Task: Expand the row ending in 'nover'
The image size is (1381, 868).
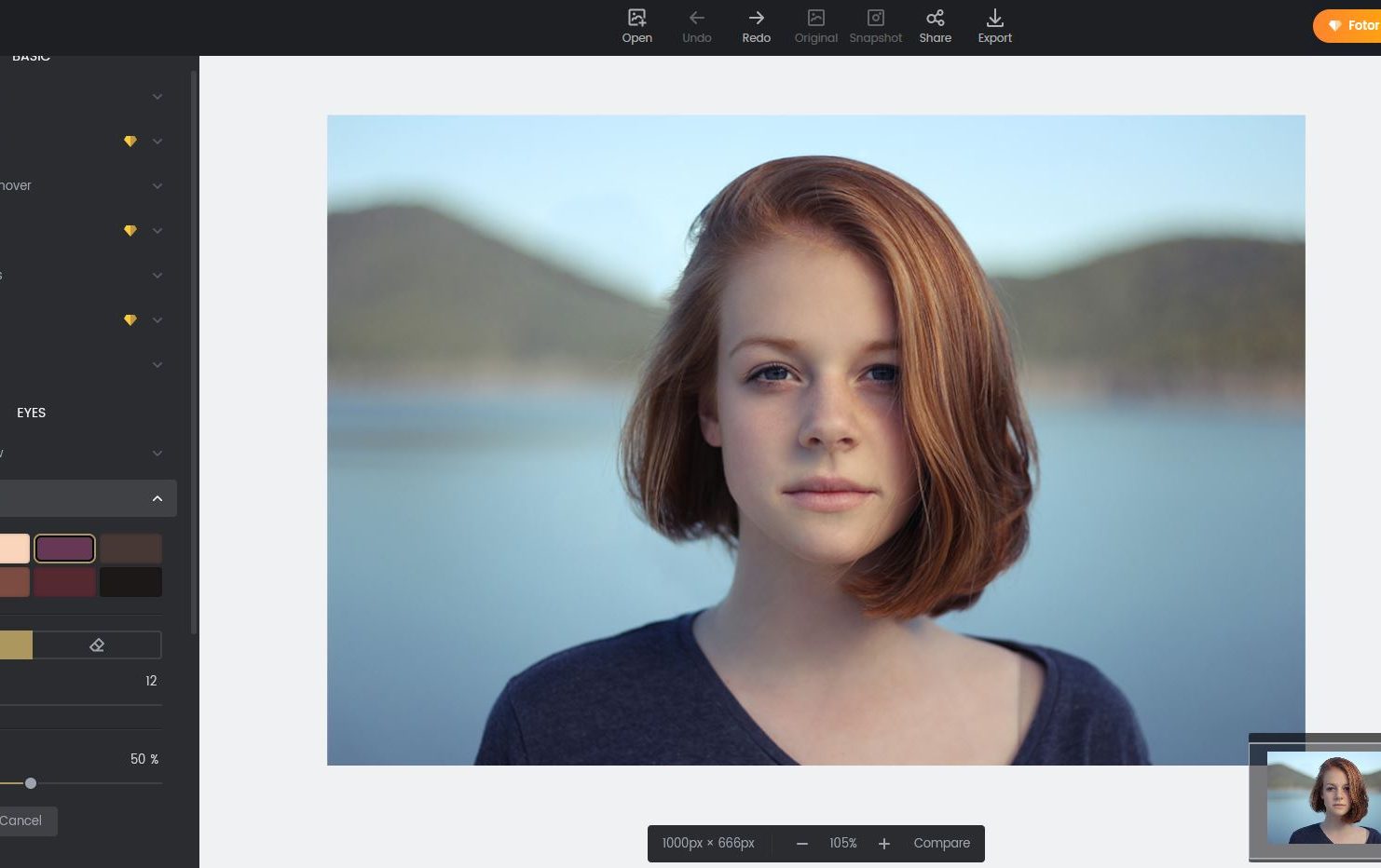Action: [157, 186]
